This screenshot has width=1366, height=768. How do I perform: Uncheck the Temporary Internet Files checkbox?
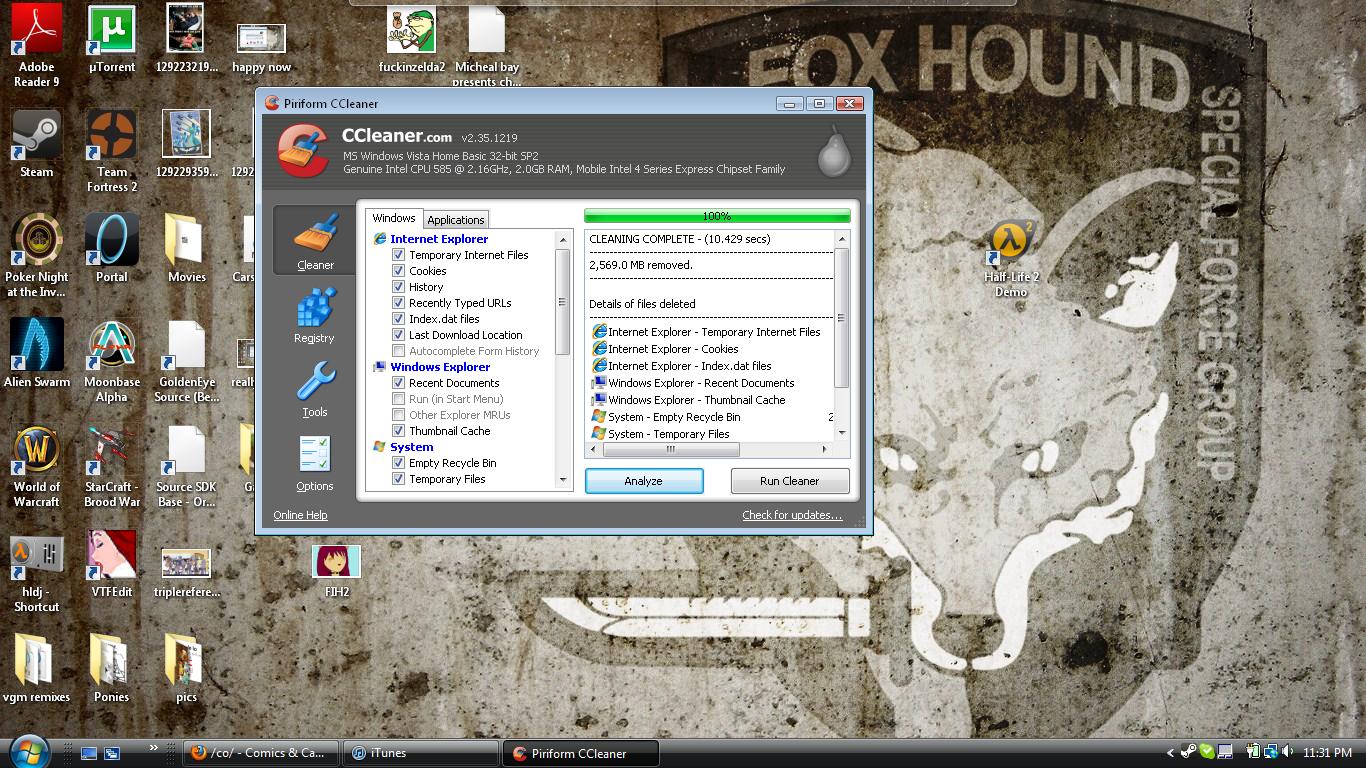click(399, 255)
